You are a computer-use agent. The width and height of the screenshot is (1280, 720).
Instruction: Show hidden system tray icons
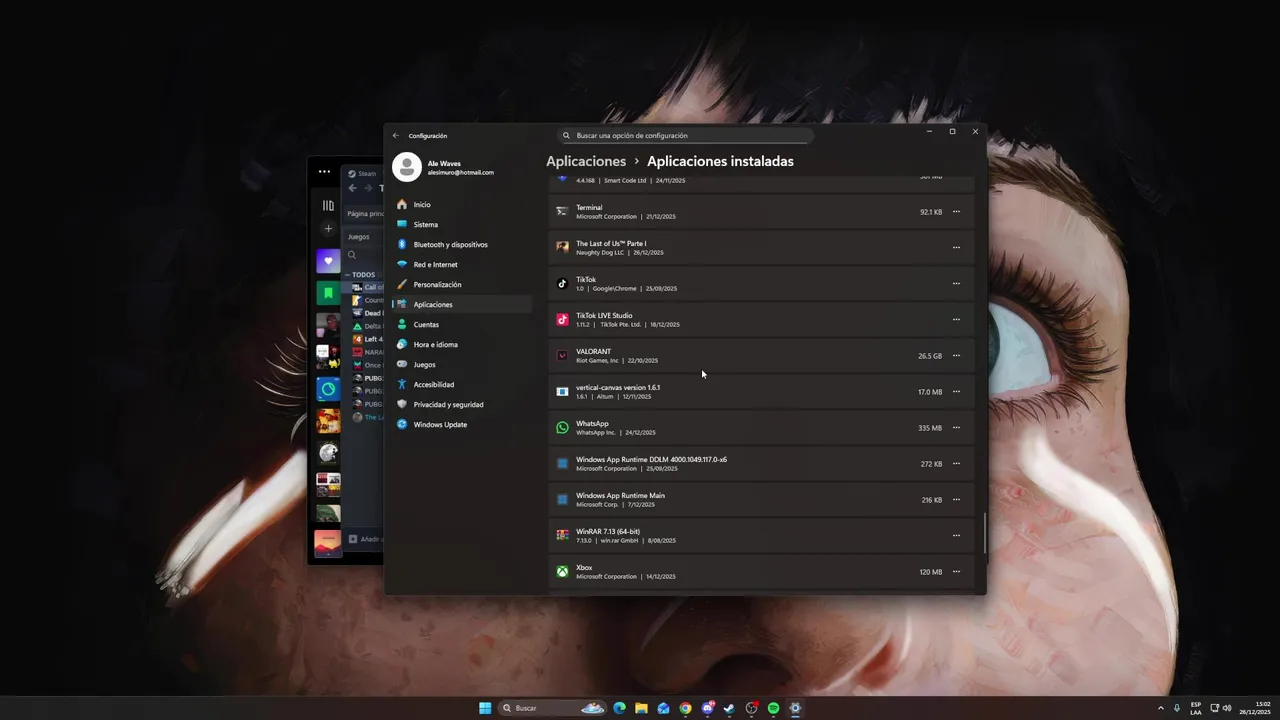click(x=1161, y=708)
